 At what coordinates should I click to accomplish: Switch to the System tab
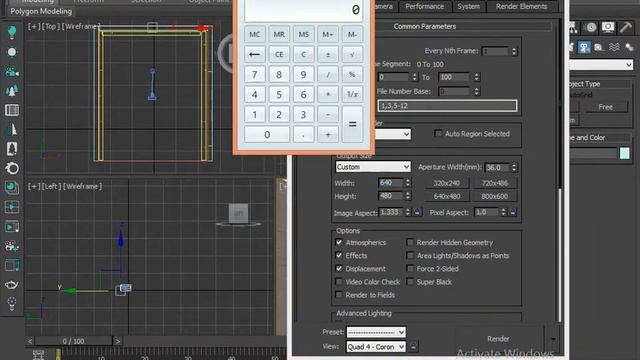pyautogui.click(x=469, y=6)
